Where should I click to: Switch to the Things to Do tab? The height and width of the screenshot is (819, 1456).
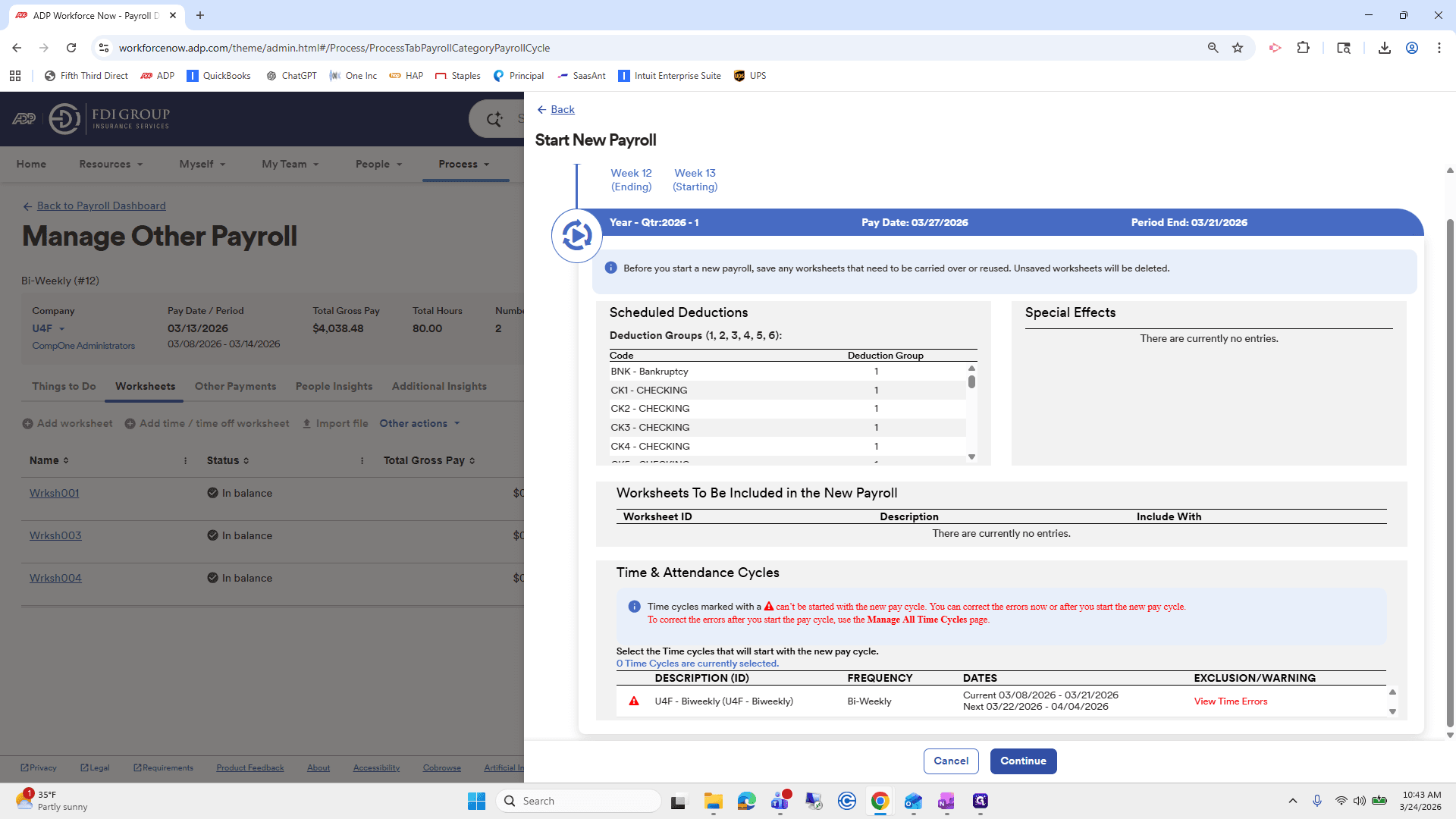64,386
